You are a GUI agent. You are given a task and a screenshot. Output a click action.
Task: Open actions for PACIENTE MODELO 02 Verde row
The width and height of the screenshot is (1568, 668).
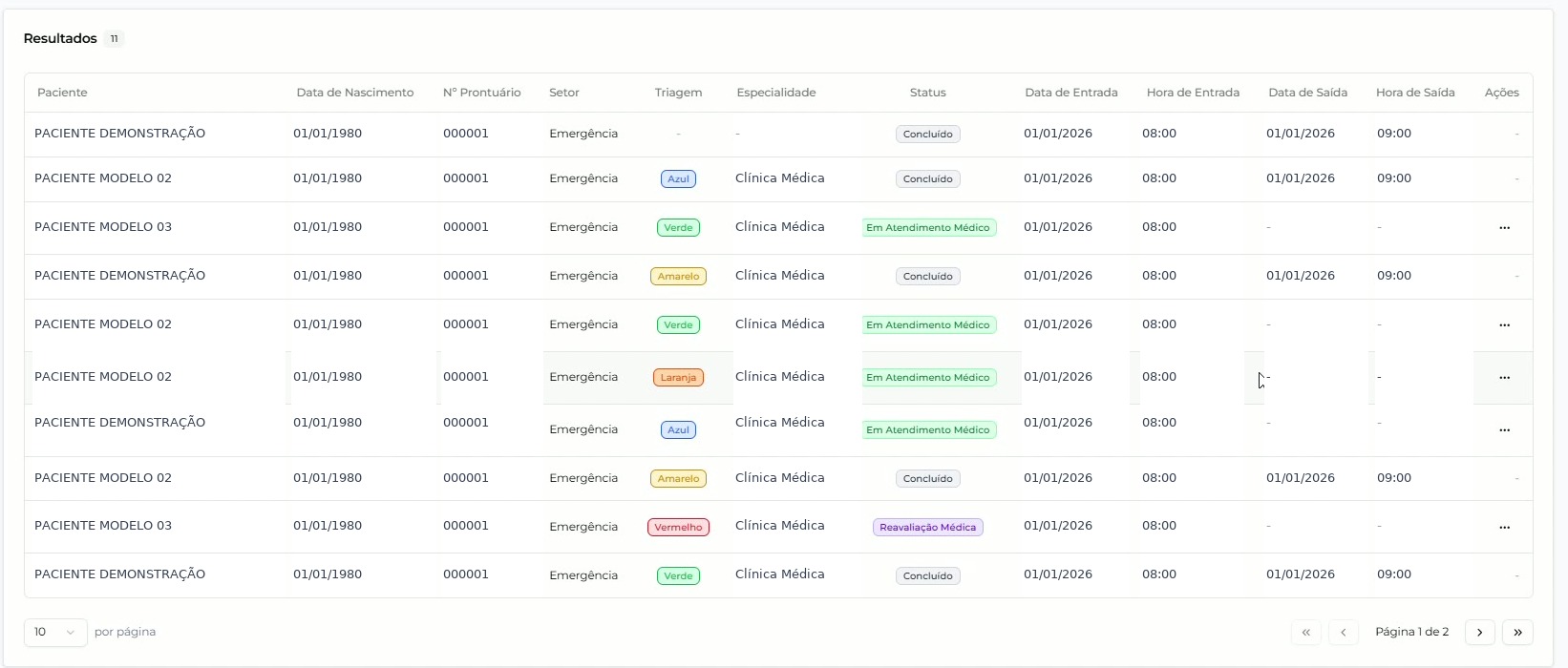[x=1504, y=325]
